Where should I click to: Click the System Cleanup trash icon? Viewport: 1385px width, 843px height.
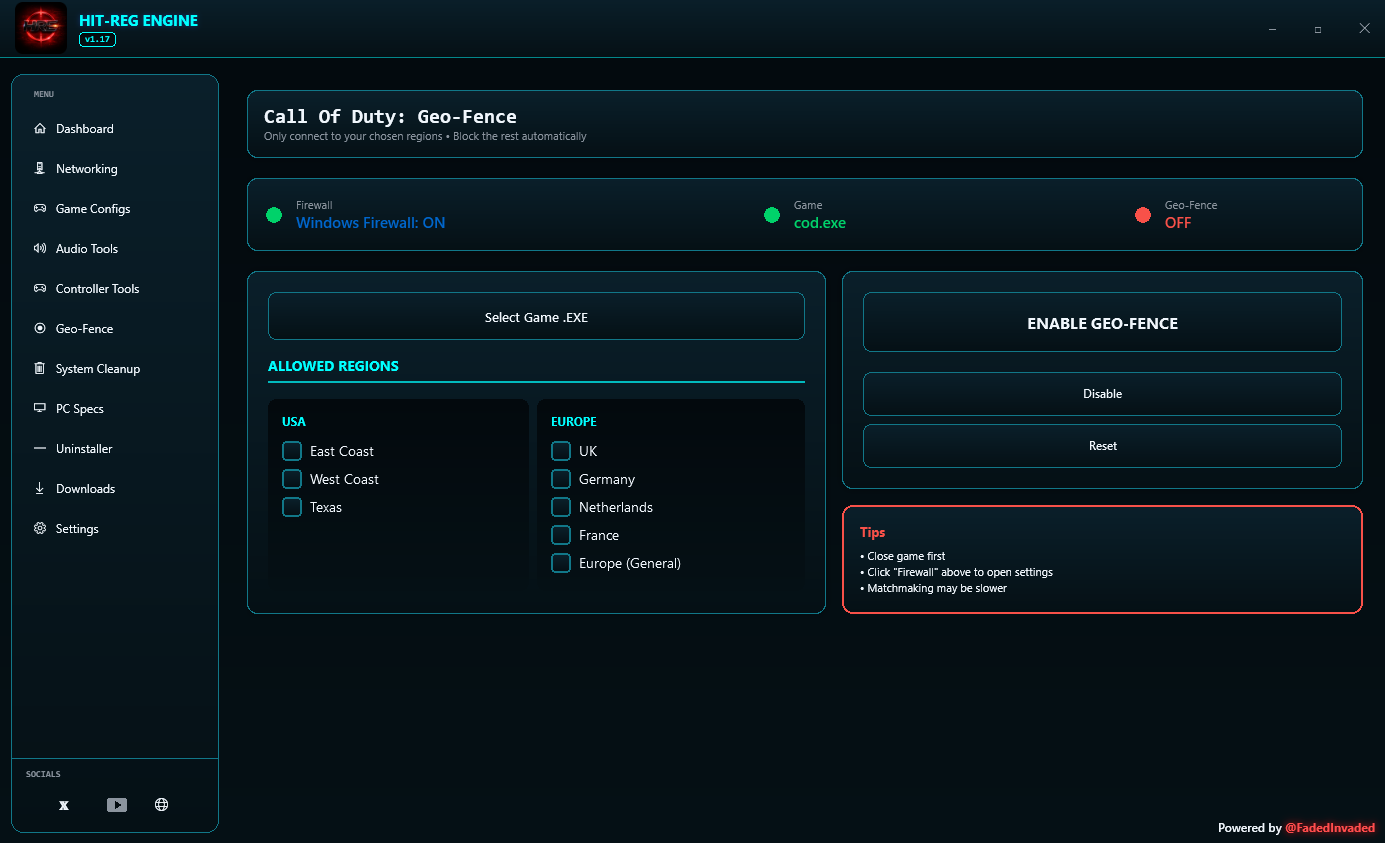tap(40, 369)
